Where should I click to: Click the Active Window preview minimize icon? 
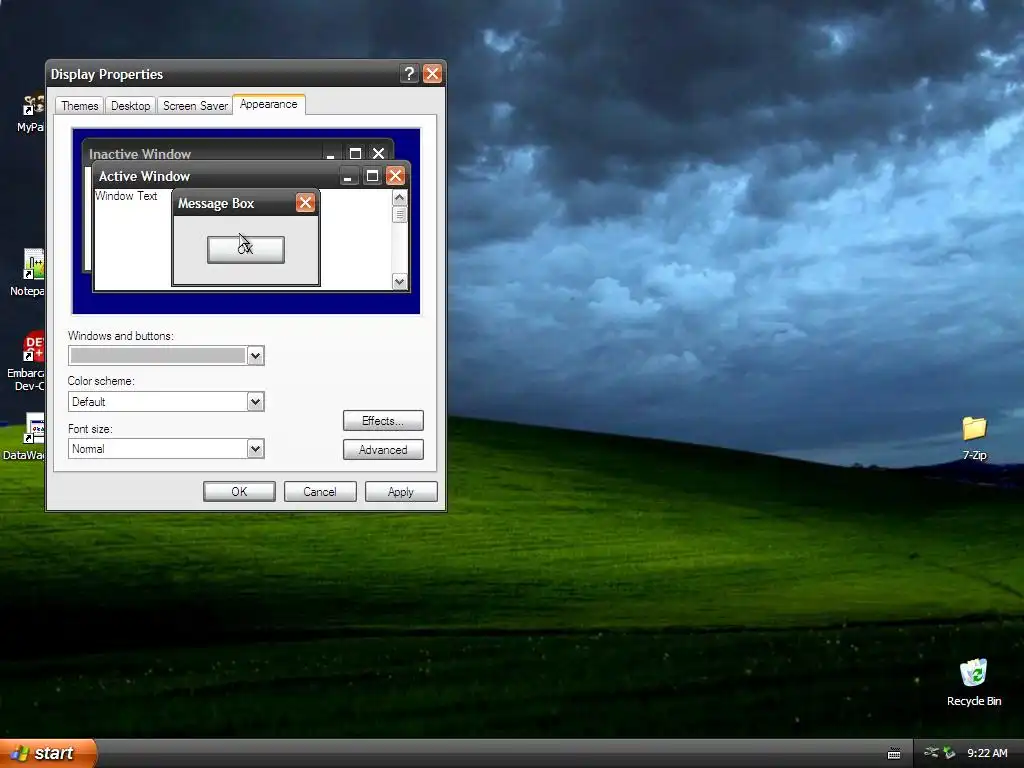point(349,176)
